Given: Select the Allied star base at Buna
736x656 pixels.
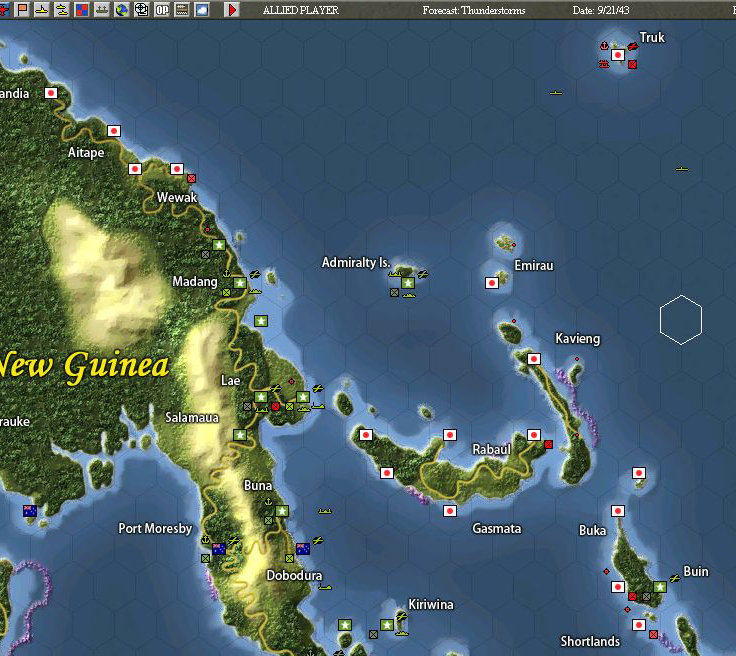Looking at the screenshot, I should click(282, 511).
